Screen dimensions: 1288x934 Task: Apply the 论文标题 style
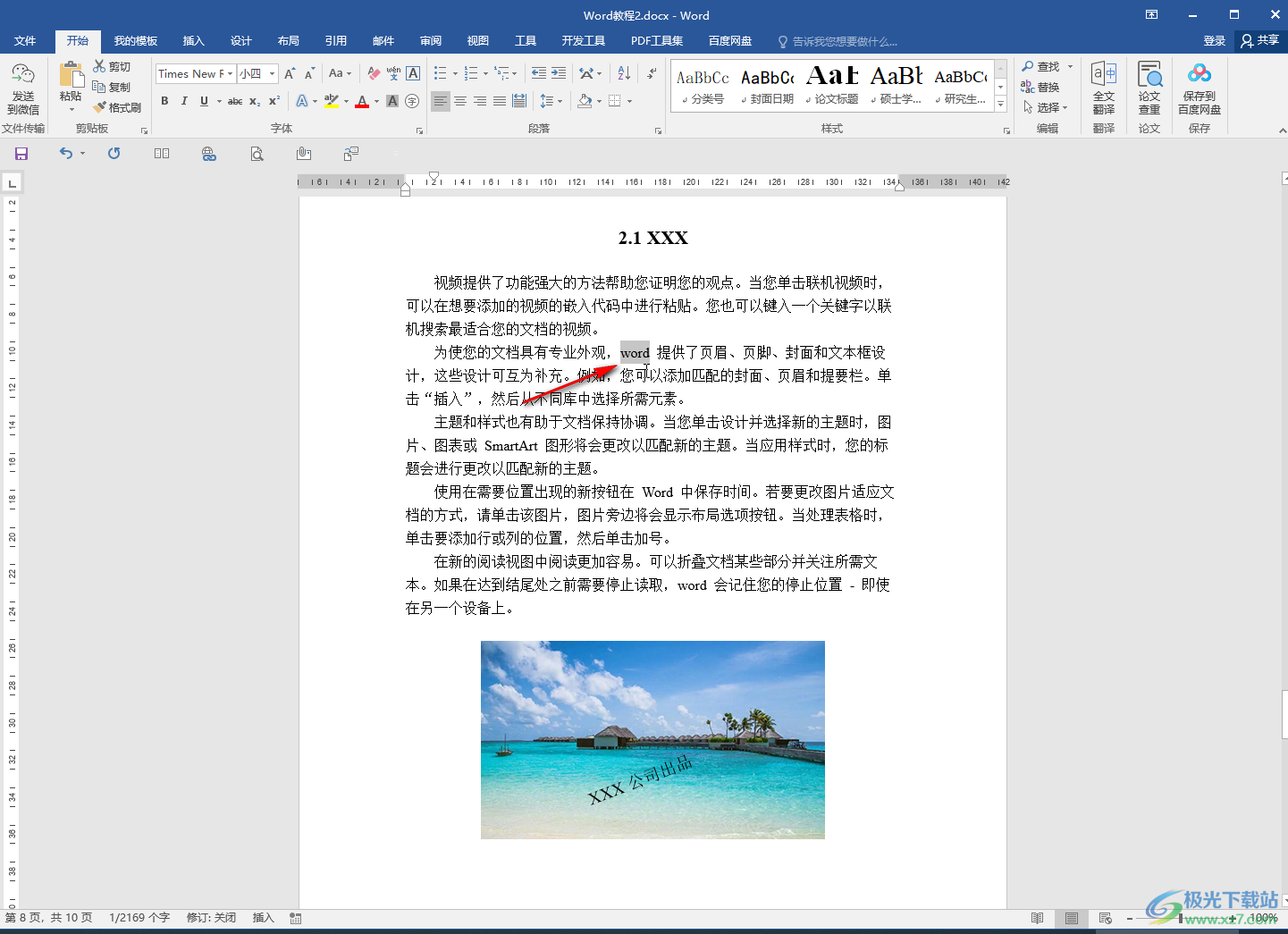click(832, 85)
